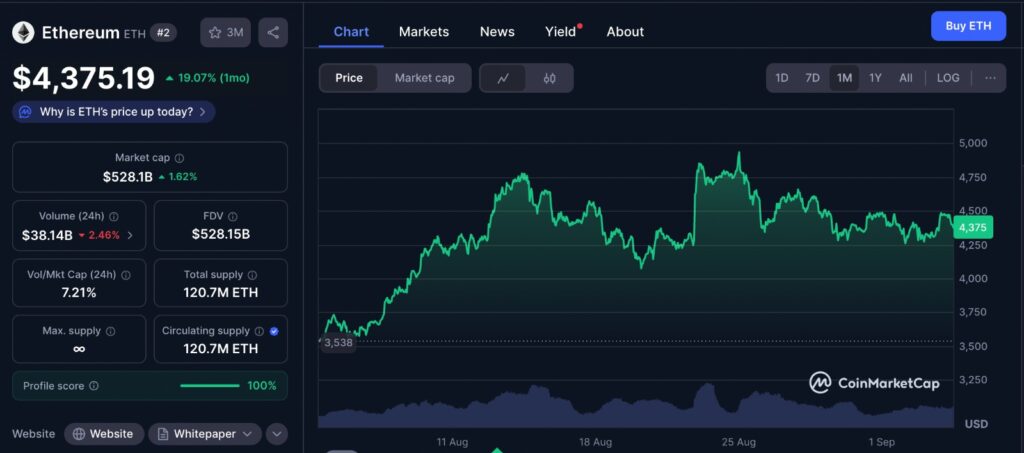Click the Vol/Mkt Cap info icon
1024x453 pixels.
[126, 275]
